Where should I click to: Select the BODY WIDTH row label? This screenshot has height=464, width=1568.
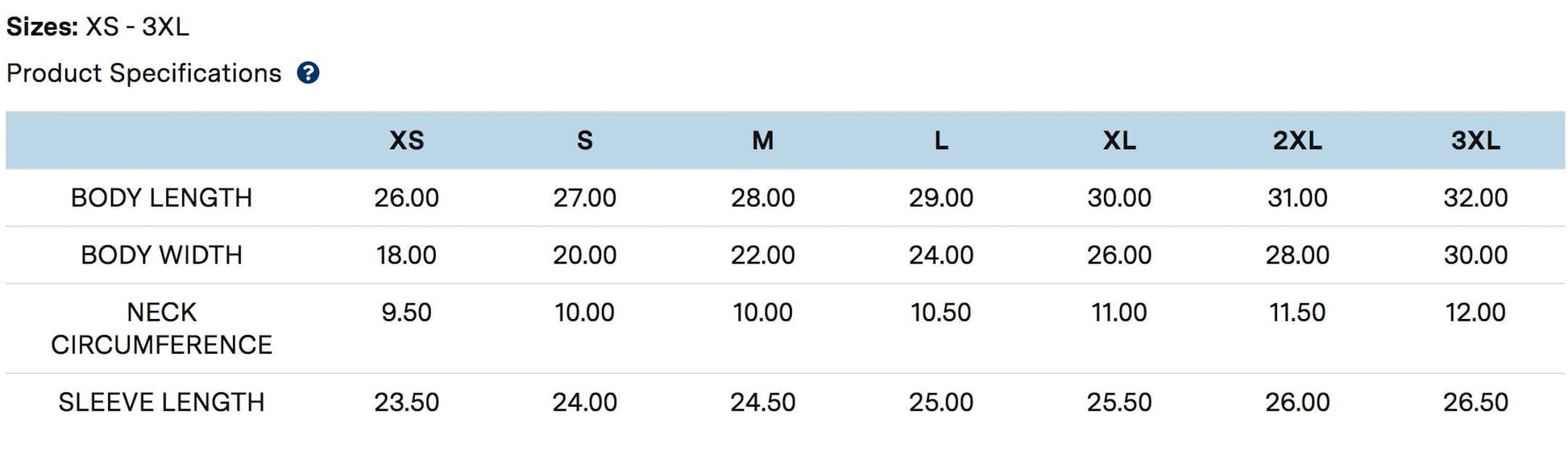pos(161,255)
